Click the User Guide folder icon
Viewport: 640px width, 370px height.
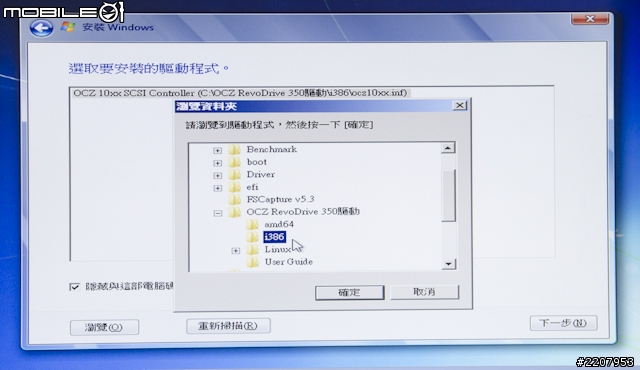252,262
